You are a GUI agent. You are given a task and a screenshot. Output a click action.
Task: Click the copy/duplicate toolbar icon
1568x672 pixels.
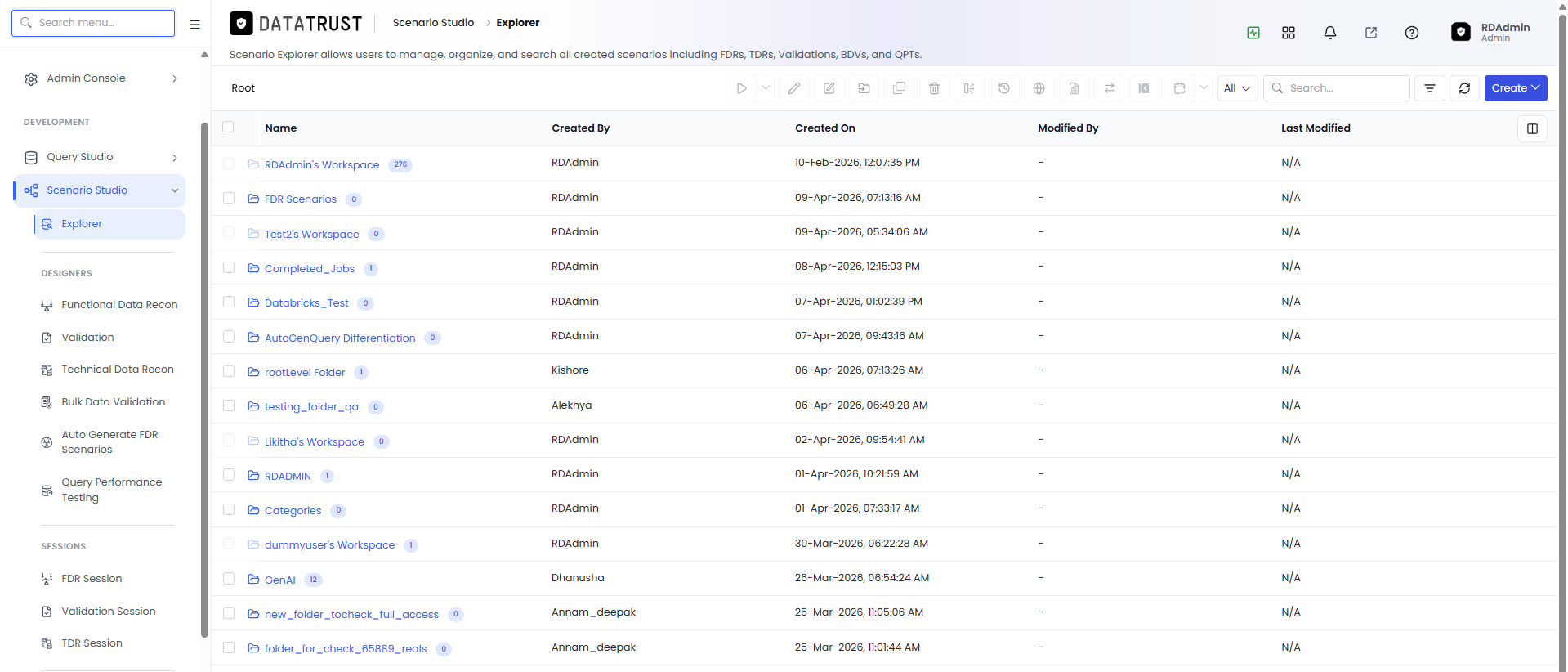[x=900, y=88]
